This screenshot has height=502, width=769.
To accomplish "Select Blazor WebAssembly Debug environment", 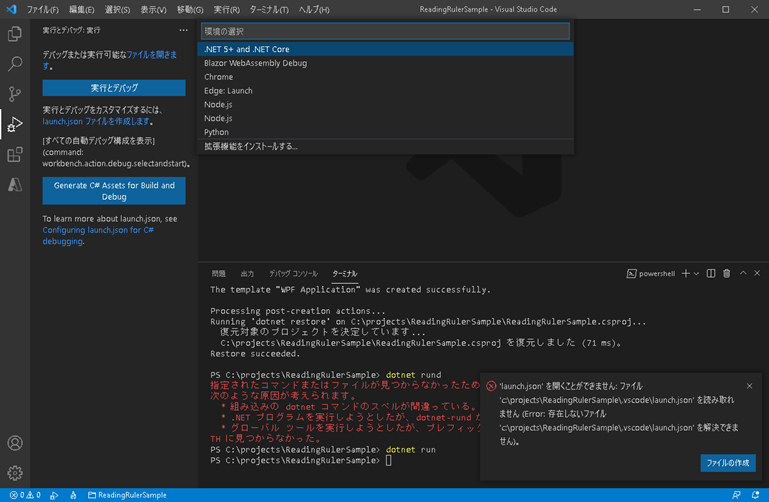I will click(x=385, y=63).
